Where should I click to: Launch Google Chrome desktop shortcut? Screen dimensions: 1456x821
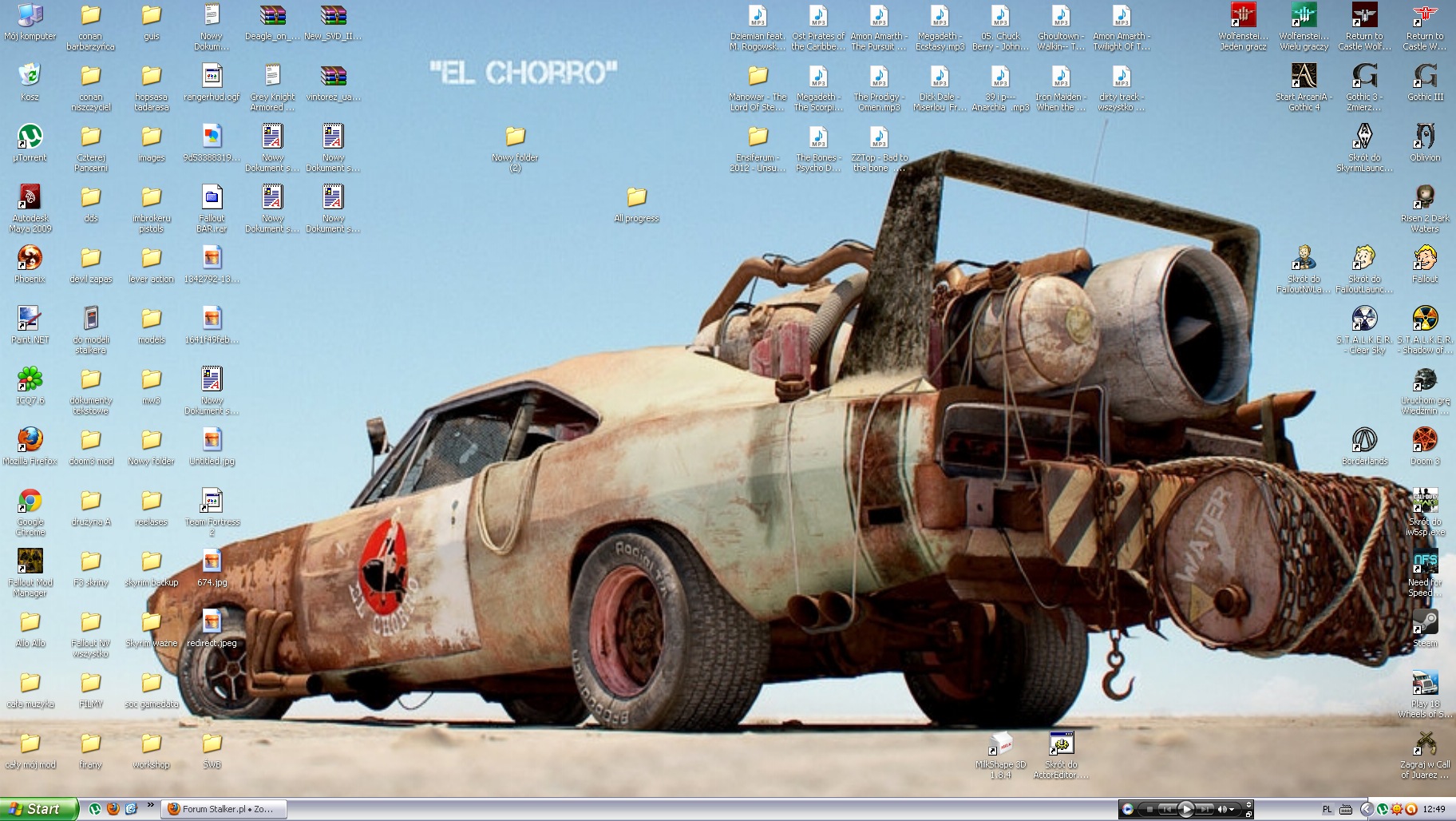pos(30,512)
